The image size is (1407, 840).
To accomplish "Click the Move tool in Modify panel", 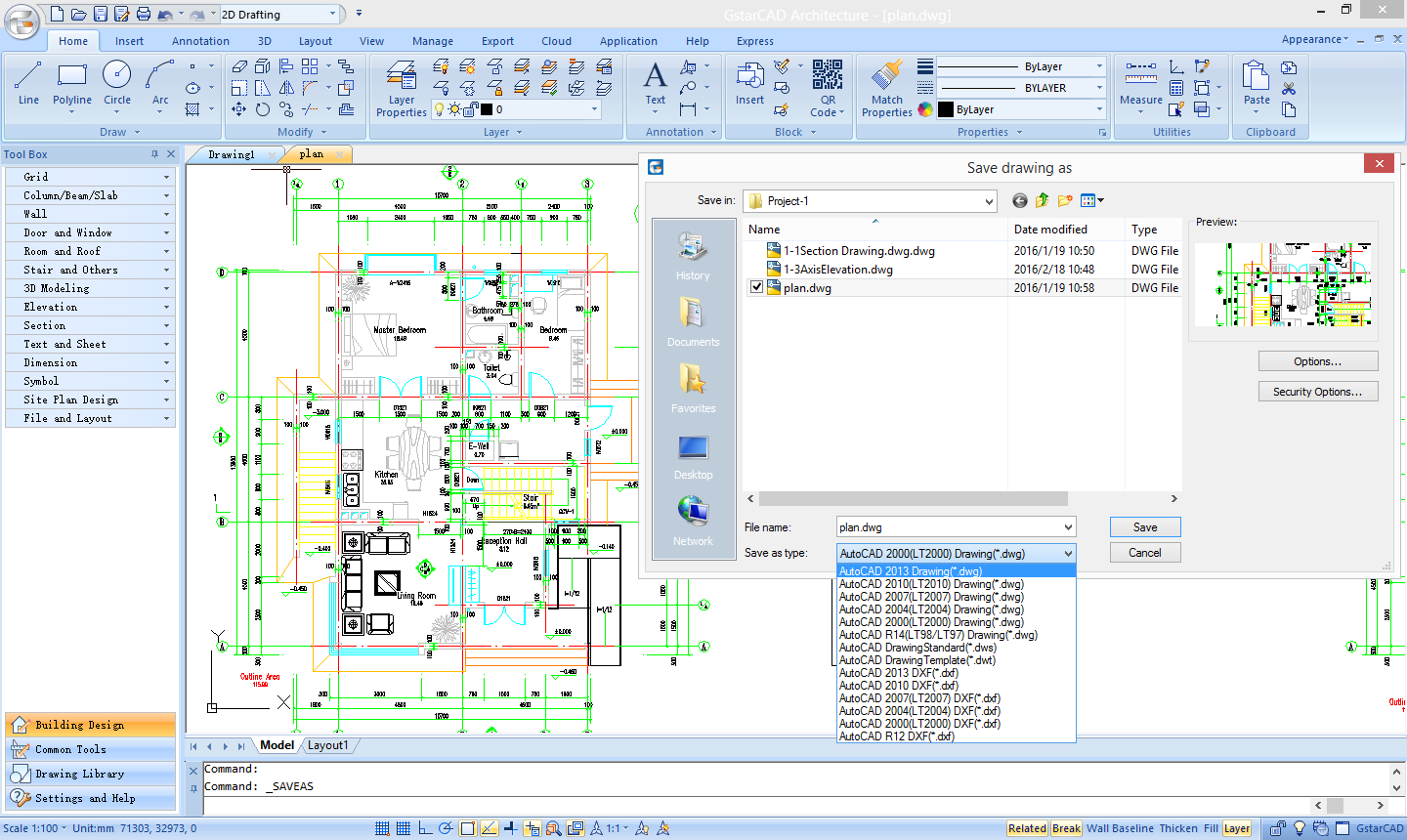I will tap(238, 109).
